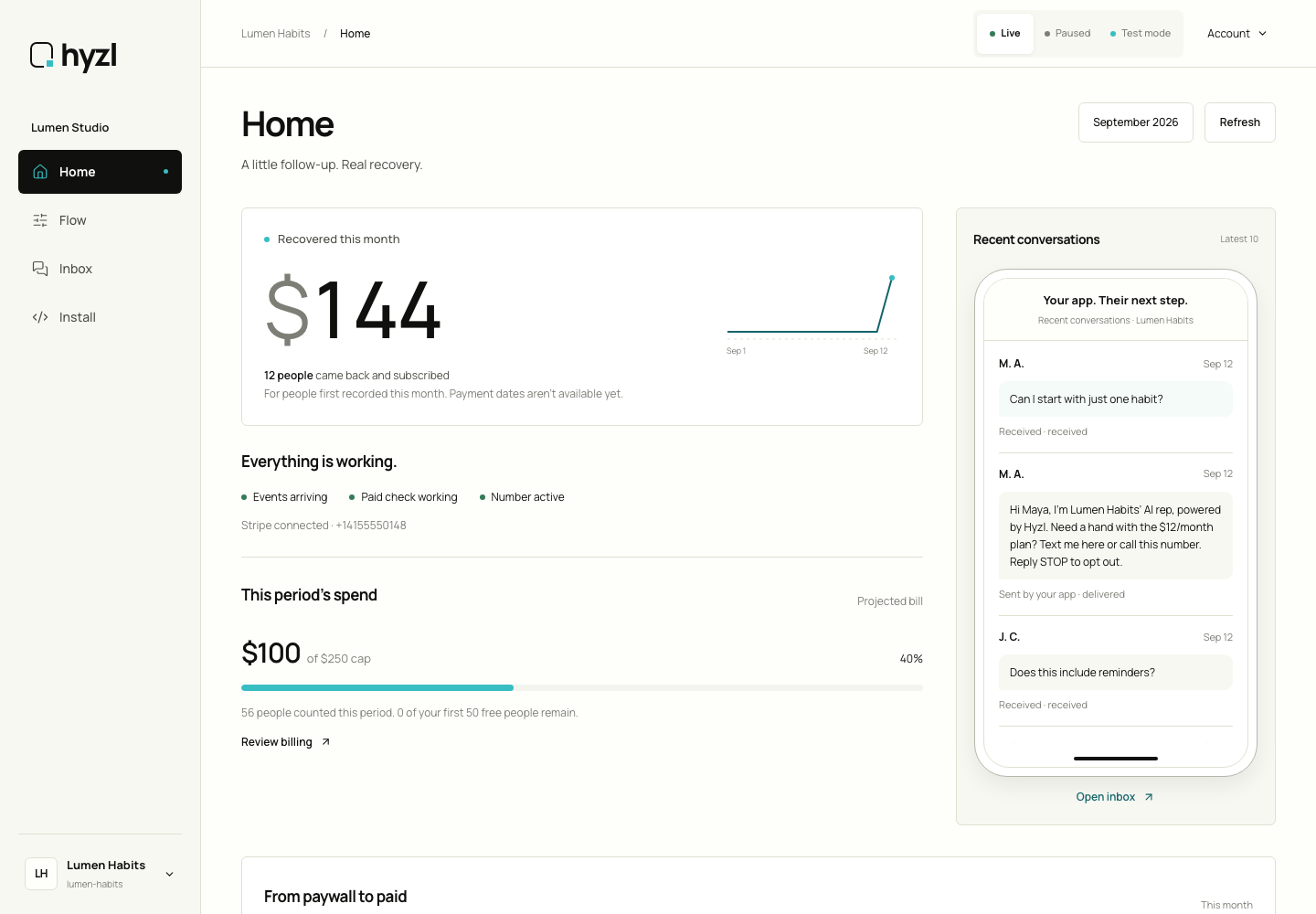
Task: Click the From paywall to paid heading
Action: coord(335,897)
